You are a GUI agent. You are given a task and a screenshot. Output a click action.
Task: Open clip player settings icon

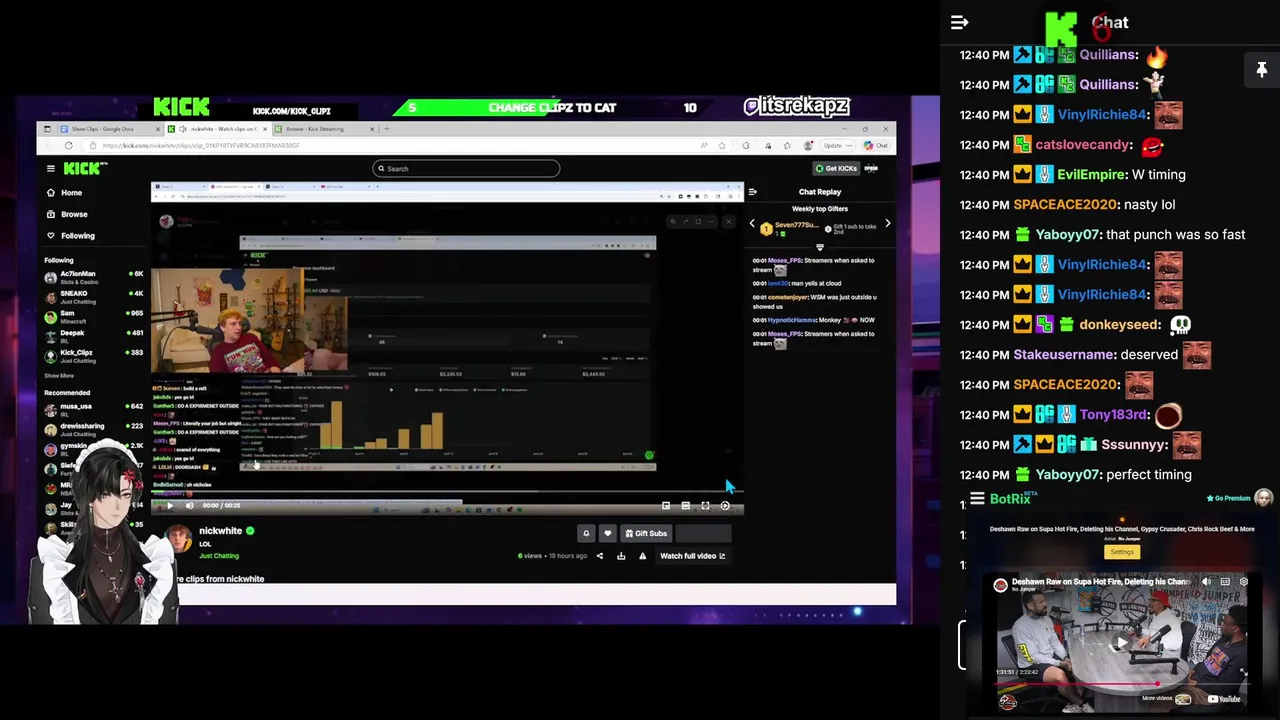[x=725, y=506]
